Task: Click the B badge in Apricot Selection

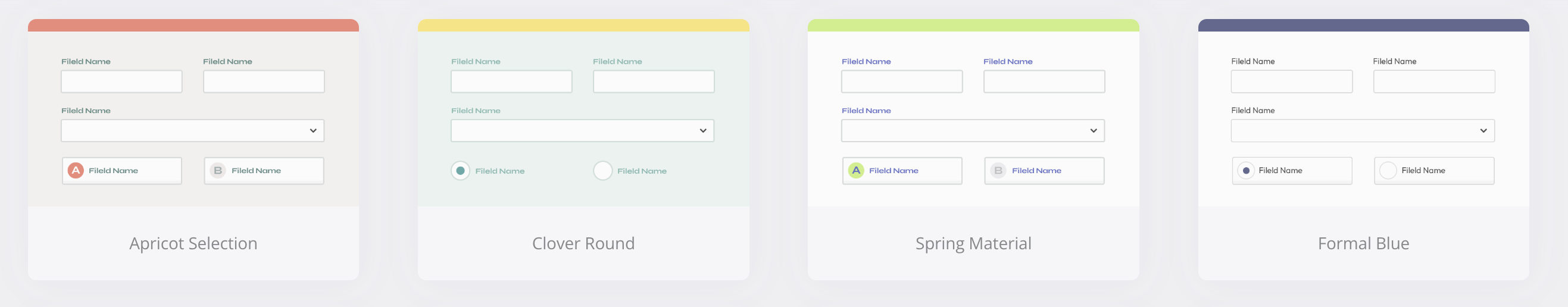Action: click(x=218, y=171)
